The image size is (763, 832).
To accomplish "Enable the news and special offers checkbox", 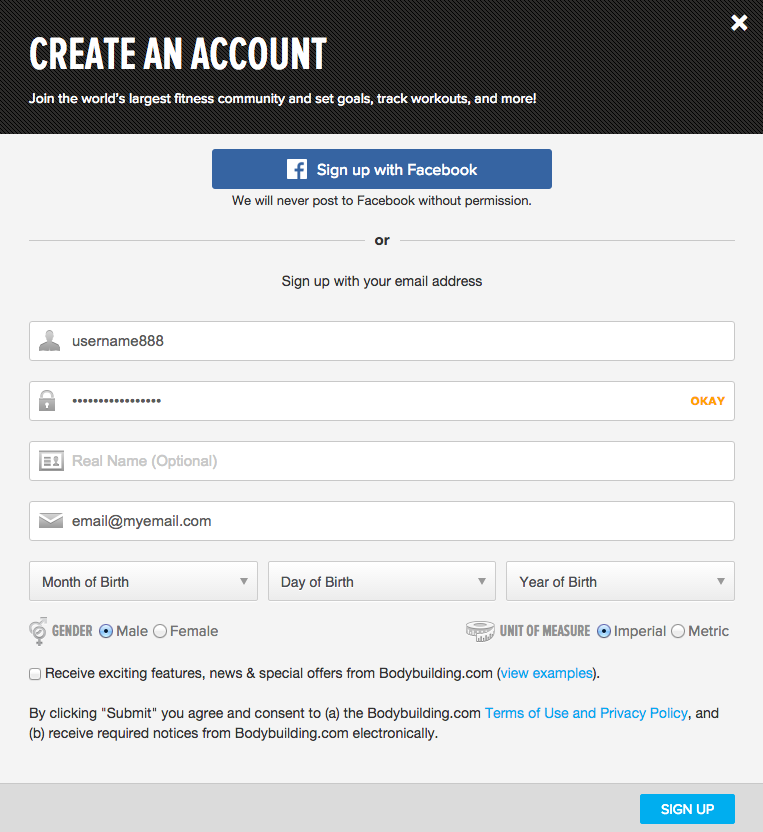I will tap(36, 674).
